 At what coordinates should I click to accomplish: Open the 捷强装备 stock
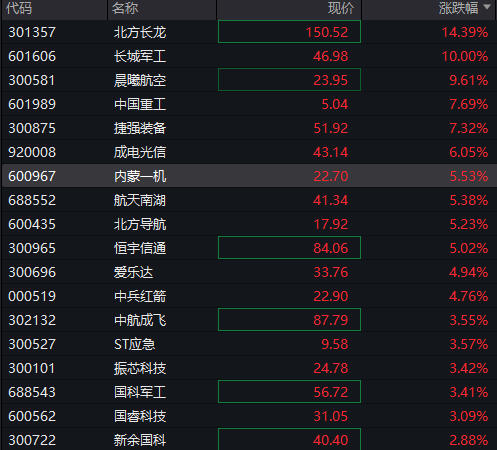140,128
